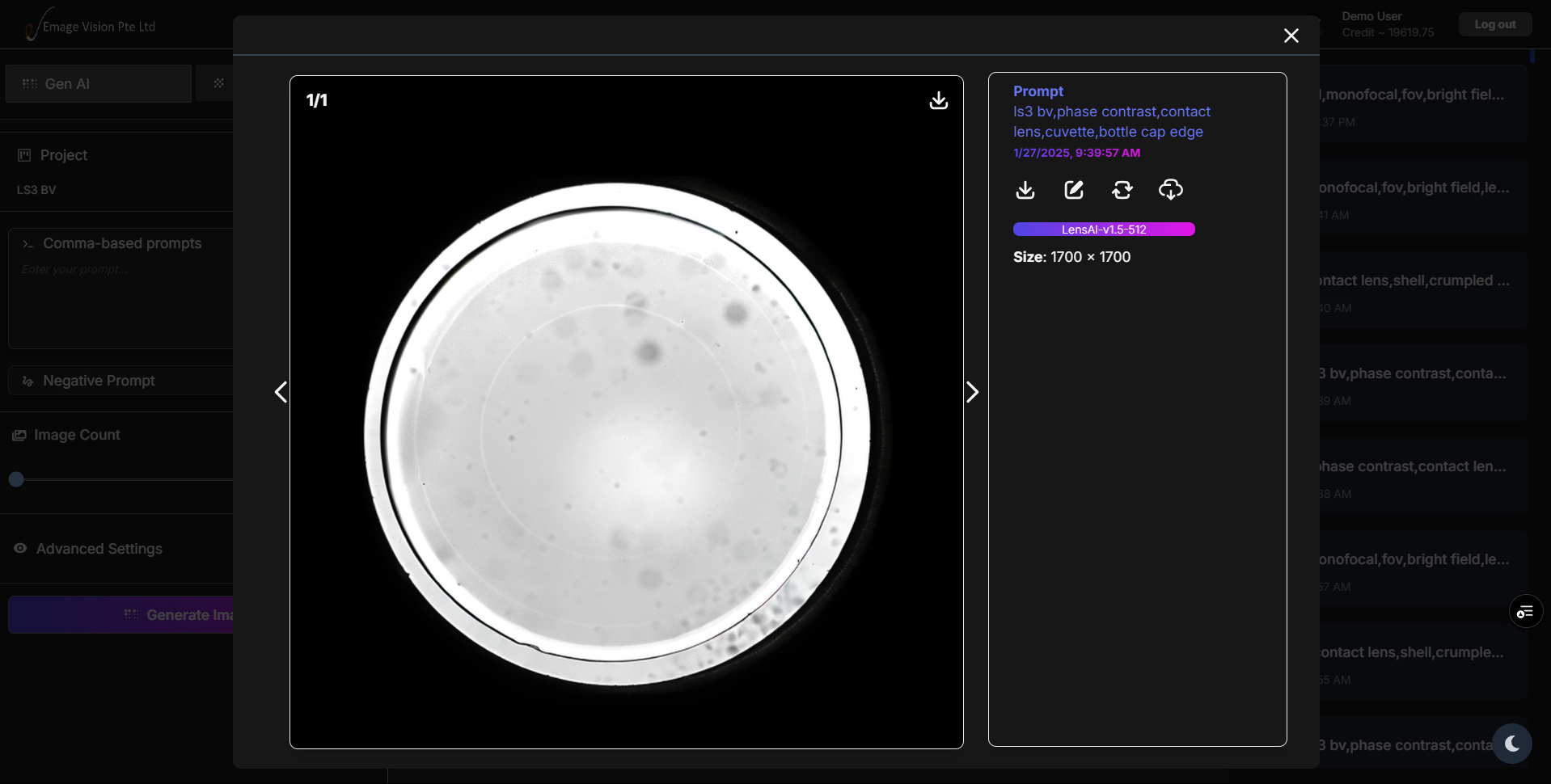
Task: Go to the previous image
Action: [281, 392]
